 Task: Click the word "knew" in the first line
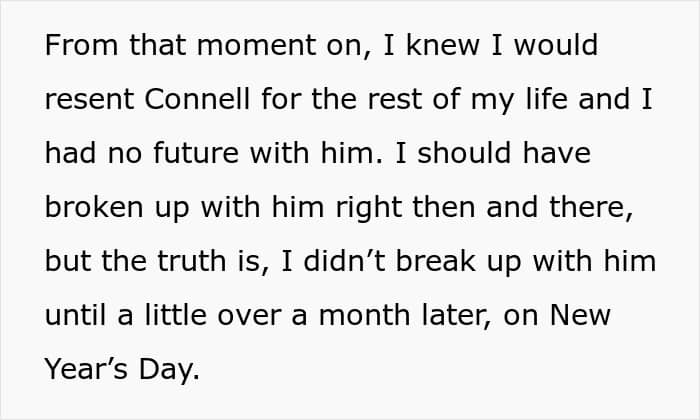pos(443,45)
